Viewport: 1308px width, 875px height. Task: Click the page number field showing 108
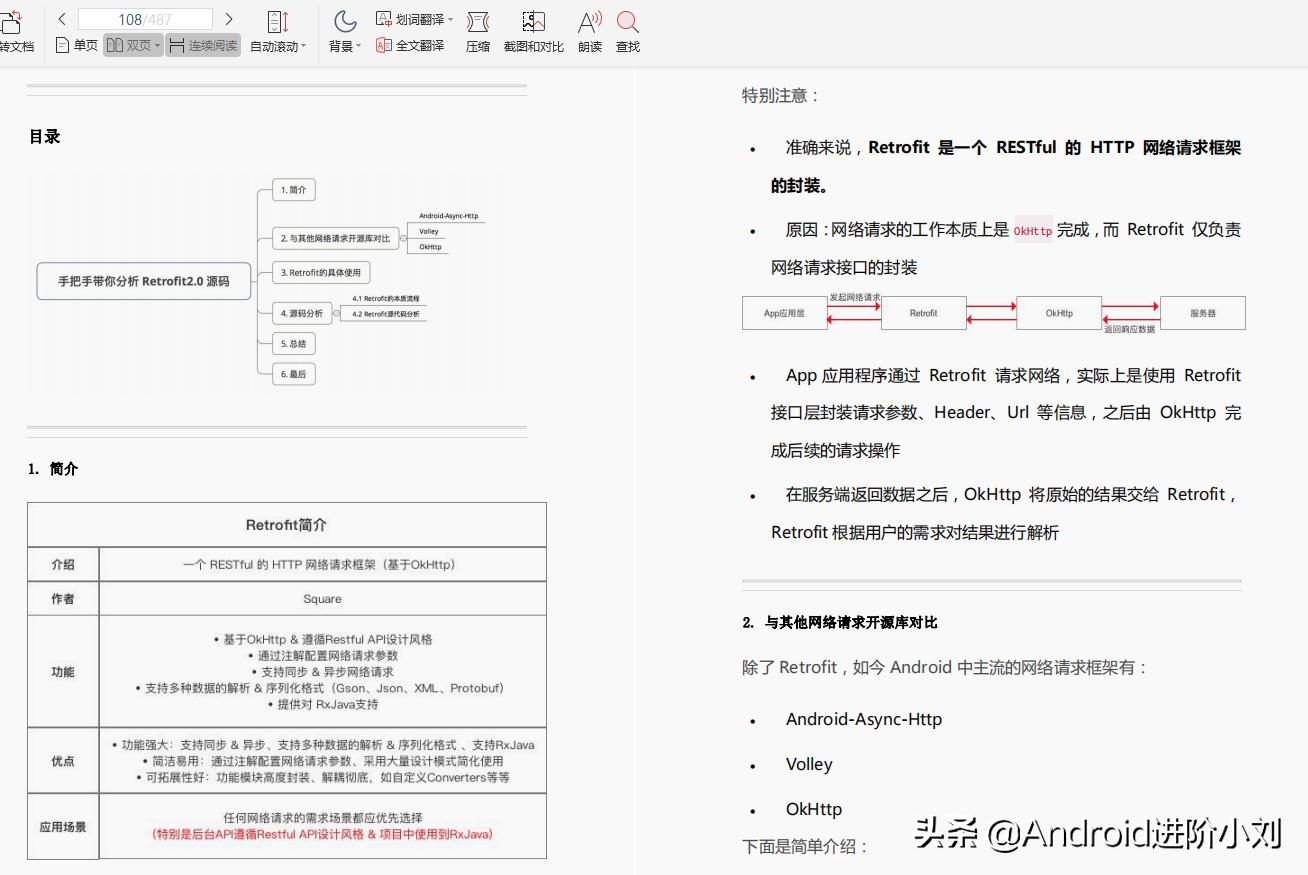point(145,19)
